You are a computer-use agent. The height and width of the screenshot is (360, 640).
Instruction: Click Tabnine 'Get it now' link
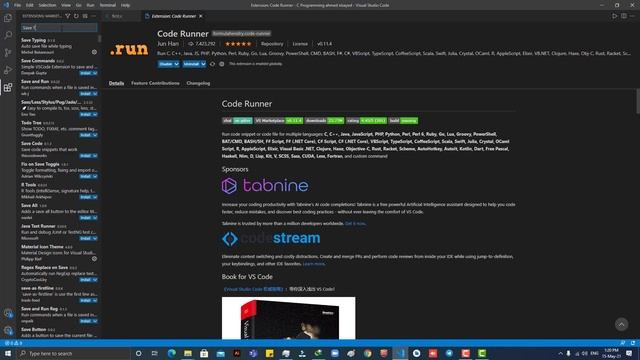pos(356,224)
